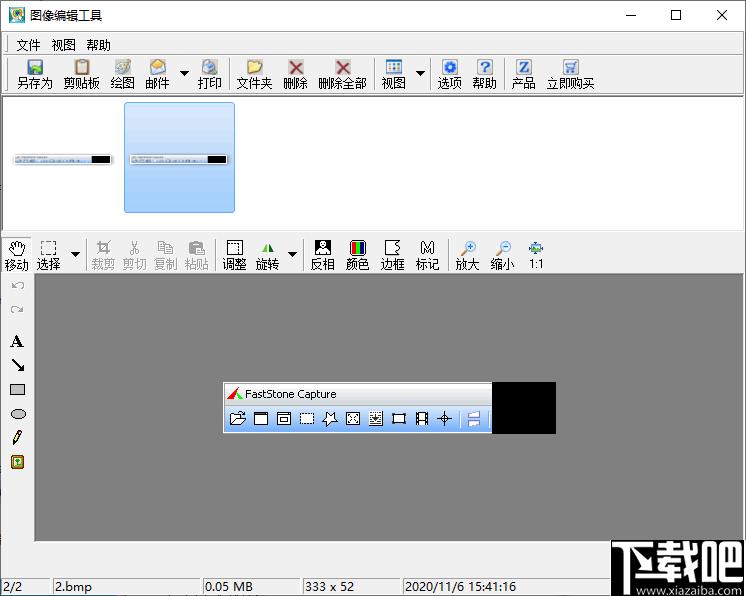This screenshot has width=746, height=596.
Task: Open the 视图 menu in the menu bar
Action: tap(63, 45)
